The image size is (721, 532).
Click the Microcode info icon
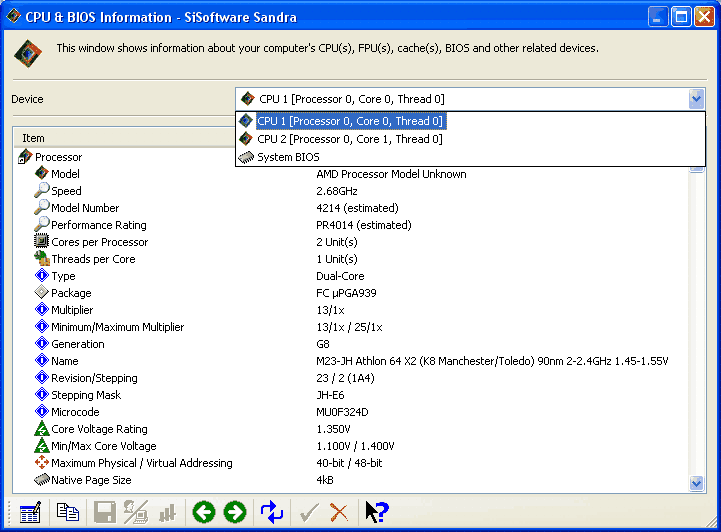pos(41,412)
